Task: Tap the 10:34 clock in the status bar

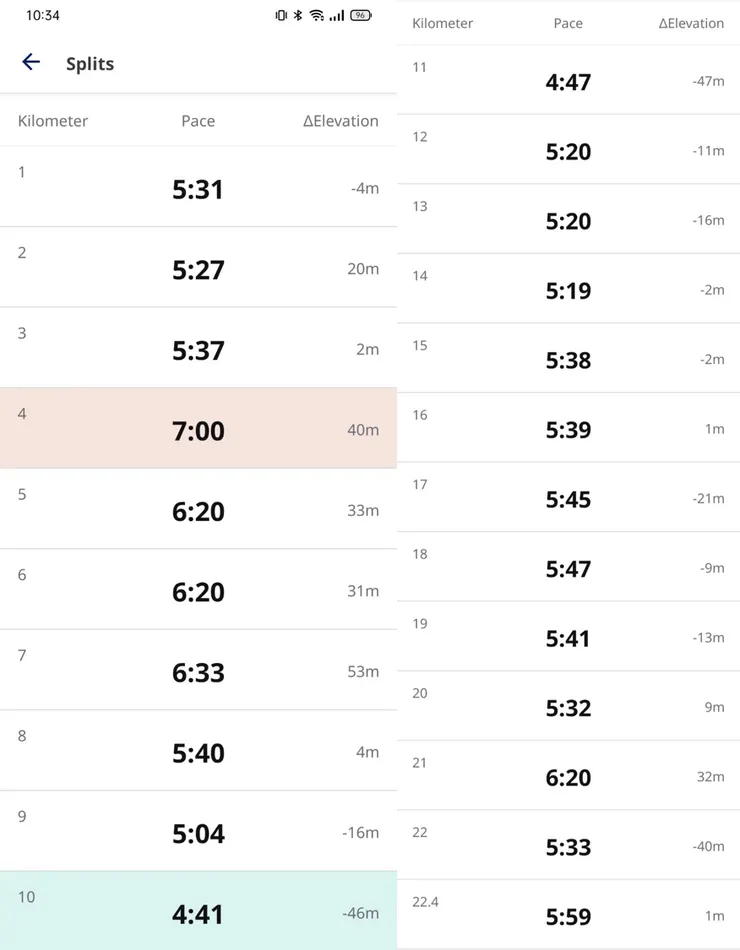Action: click(43, 16)
